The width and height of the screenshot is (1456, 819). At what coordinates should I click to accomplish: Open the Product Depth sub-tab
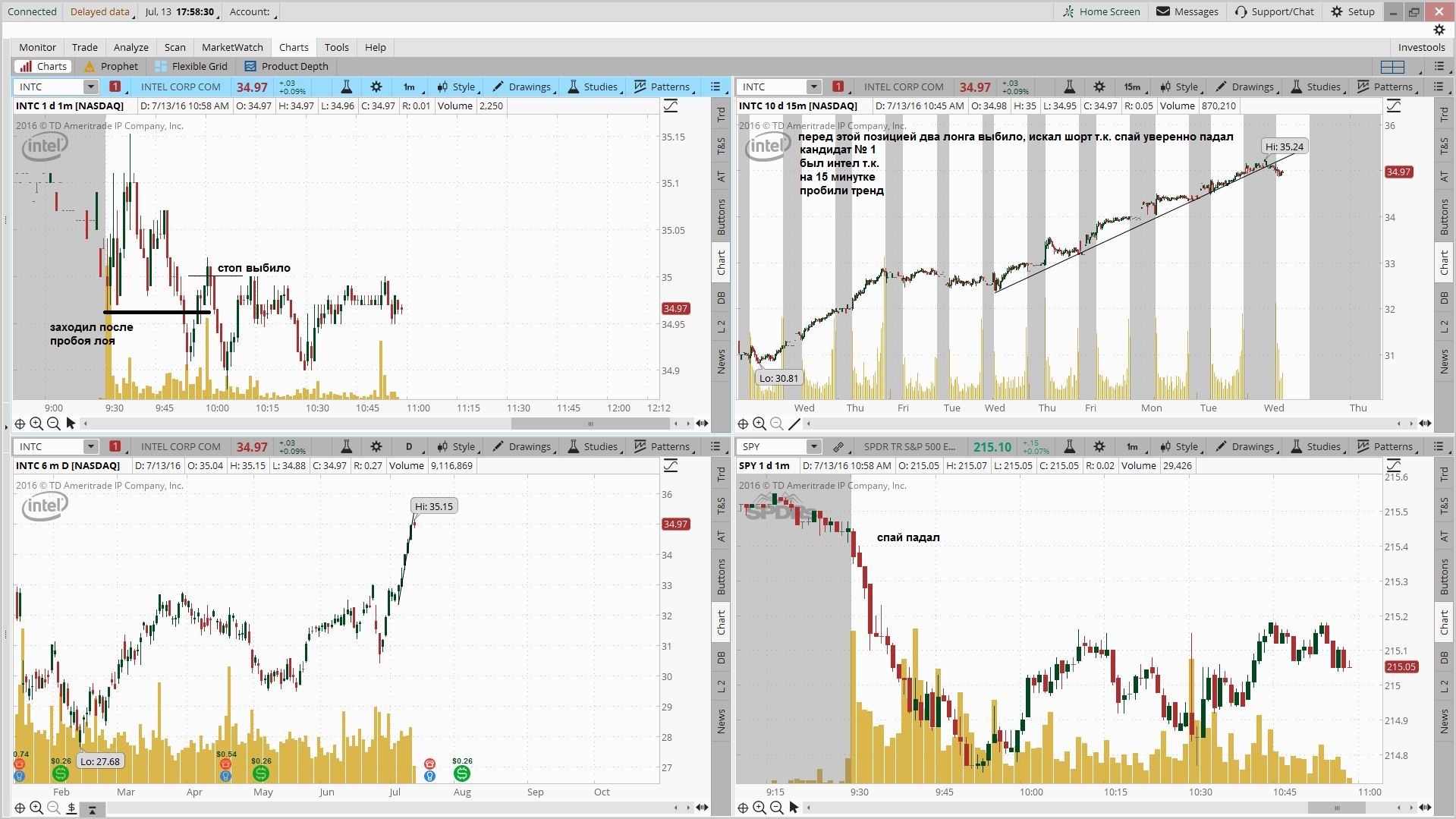click(286, 66)
